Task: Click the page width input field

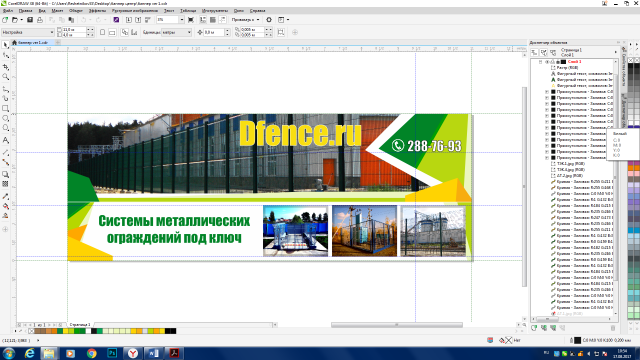Action: (74, 30)
